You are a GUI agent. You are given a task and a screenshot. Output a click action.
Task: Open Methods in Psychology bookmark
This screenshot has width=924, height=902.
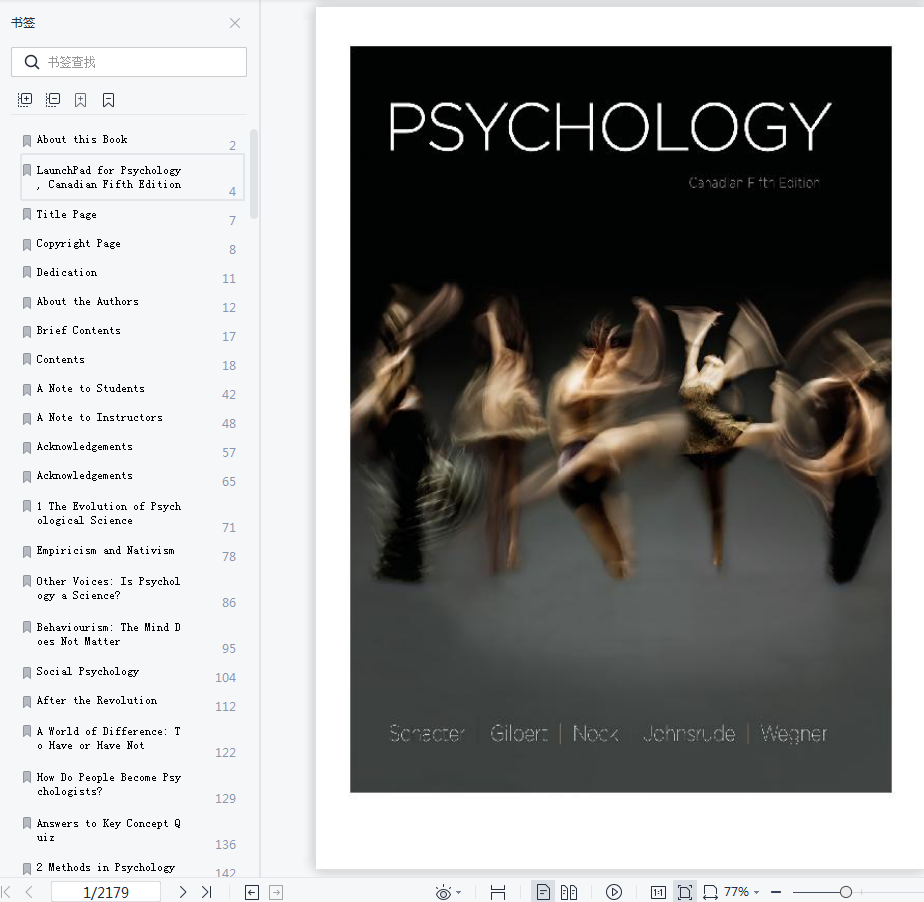pos(105,867)
